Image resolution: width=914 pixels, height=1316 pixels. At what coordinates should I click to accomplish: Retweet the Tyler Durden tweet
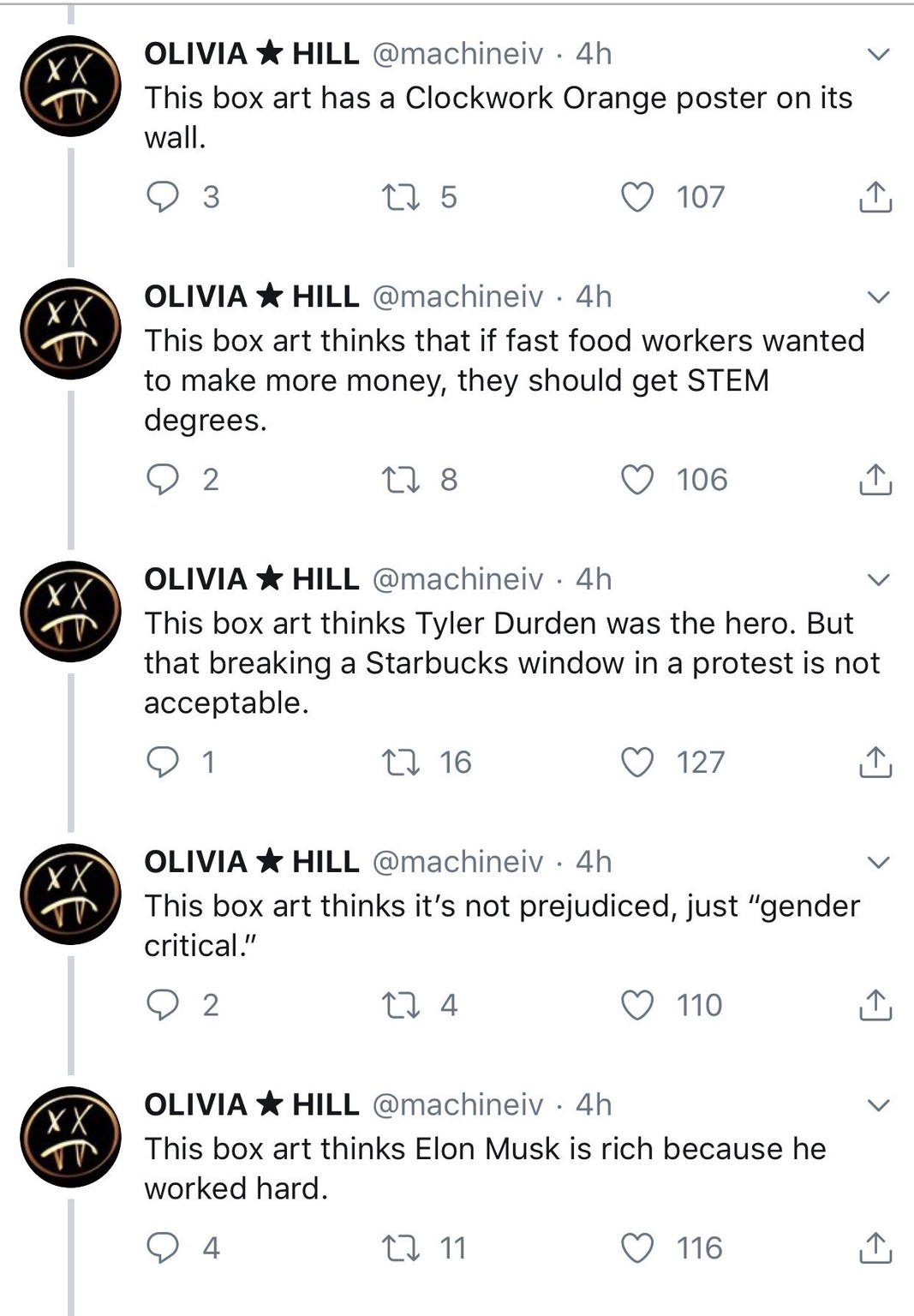pos(400,763)
